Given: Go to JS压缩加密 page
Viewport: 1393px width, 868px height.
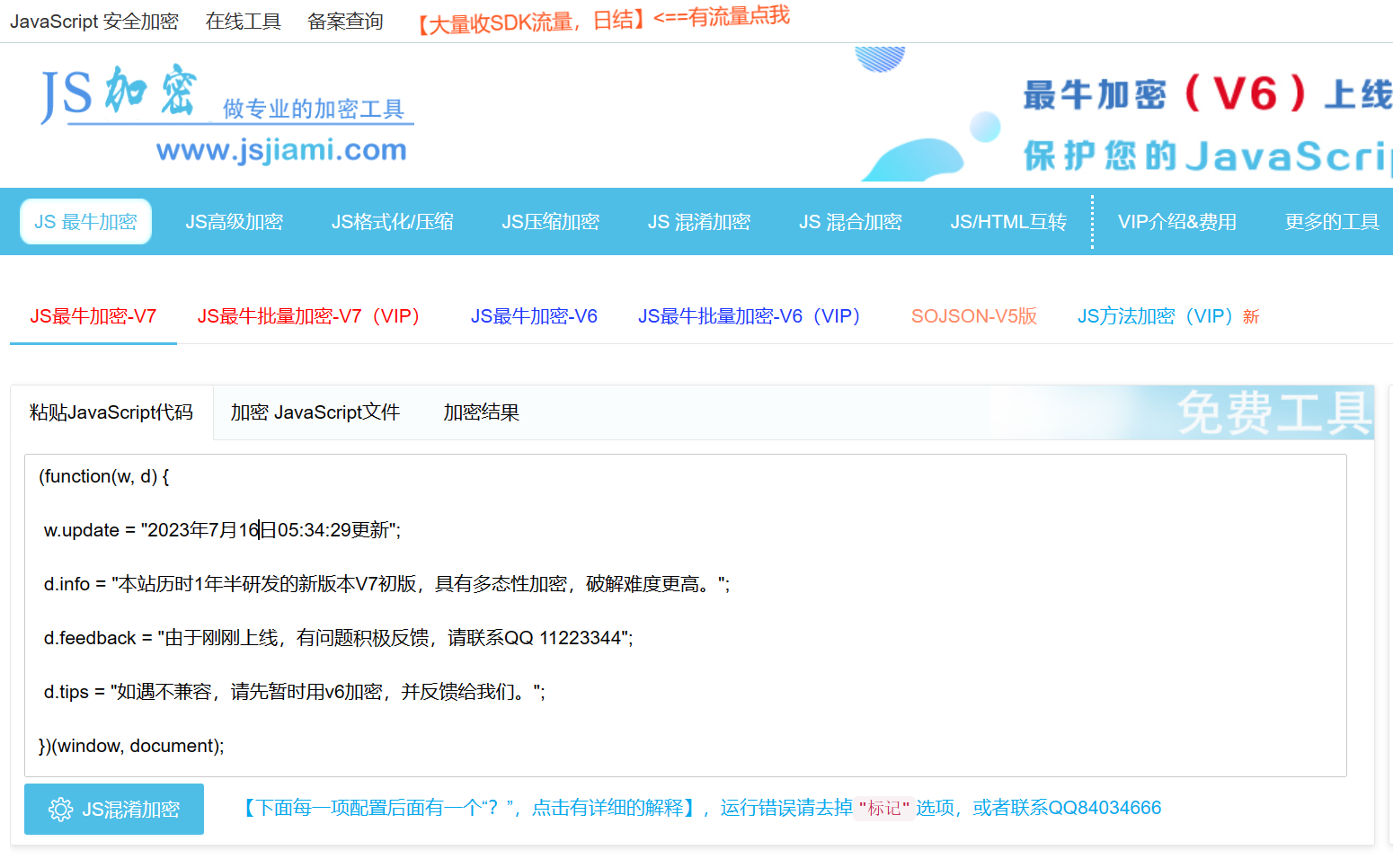Looking at the screenshot, I should pyautogui.click(x=550, y=222).
